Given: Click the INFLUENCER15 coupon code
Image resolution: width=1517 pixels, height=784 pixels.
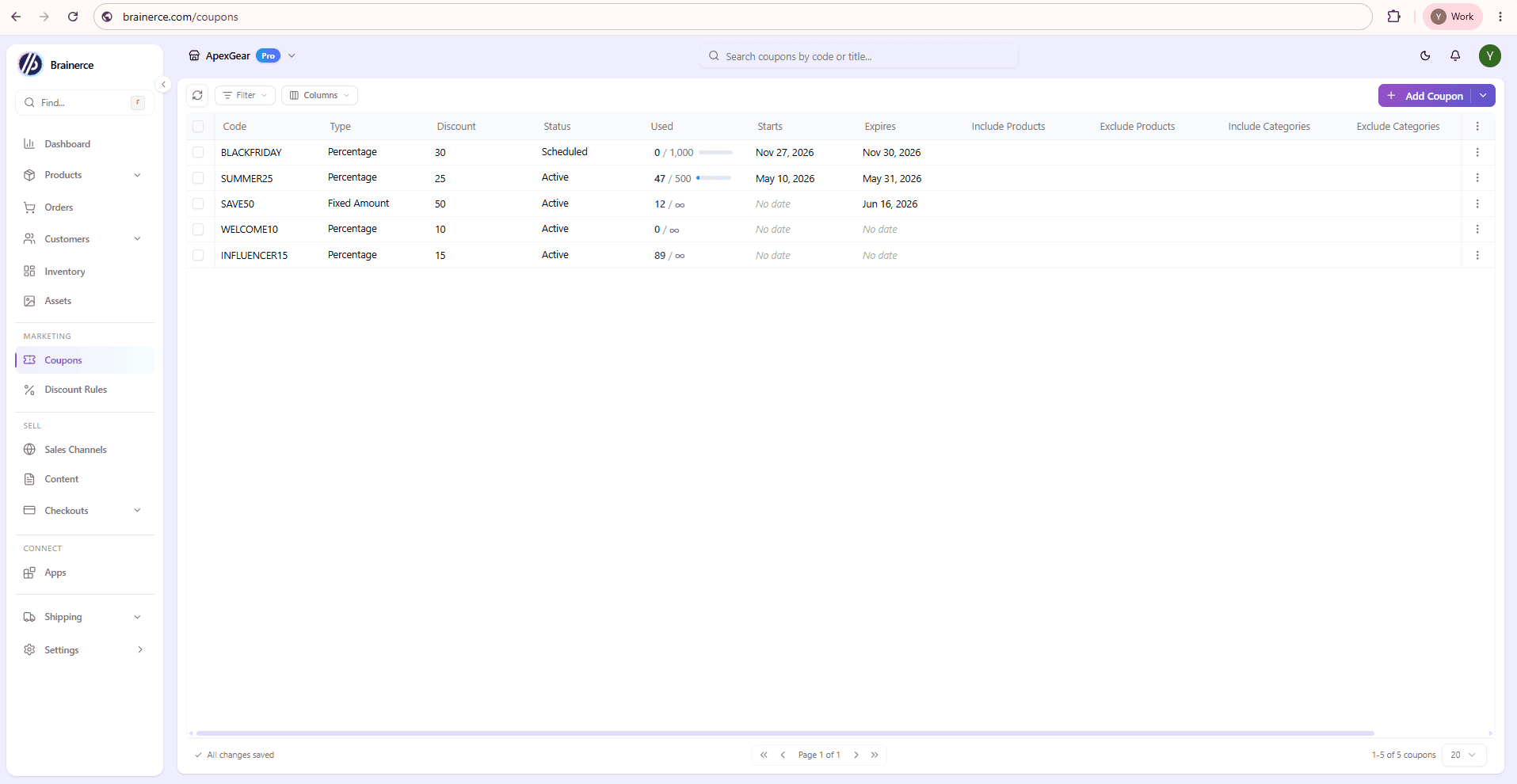Looking at the screenshot, I should (x=254, y=255).
